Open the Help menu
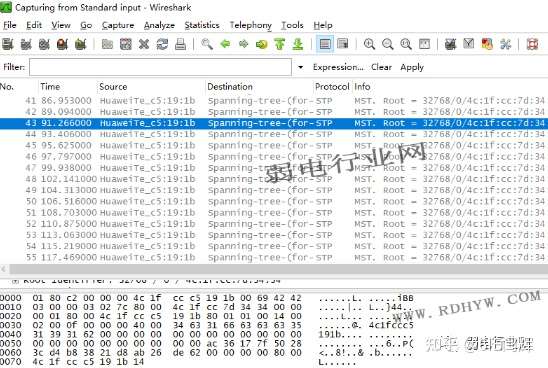548x368 pixels. pyautogui.click(x=323, y=25)
